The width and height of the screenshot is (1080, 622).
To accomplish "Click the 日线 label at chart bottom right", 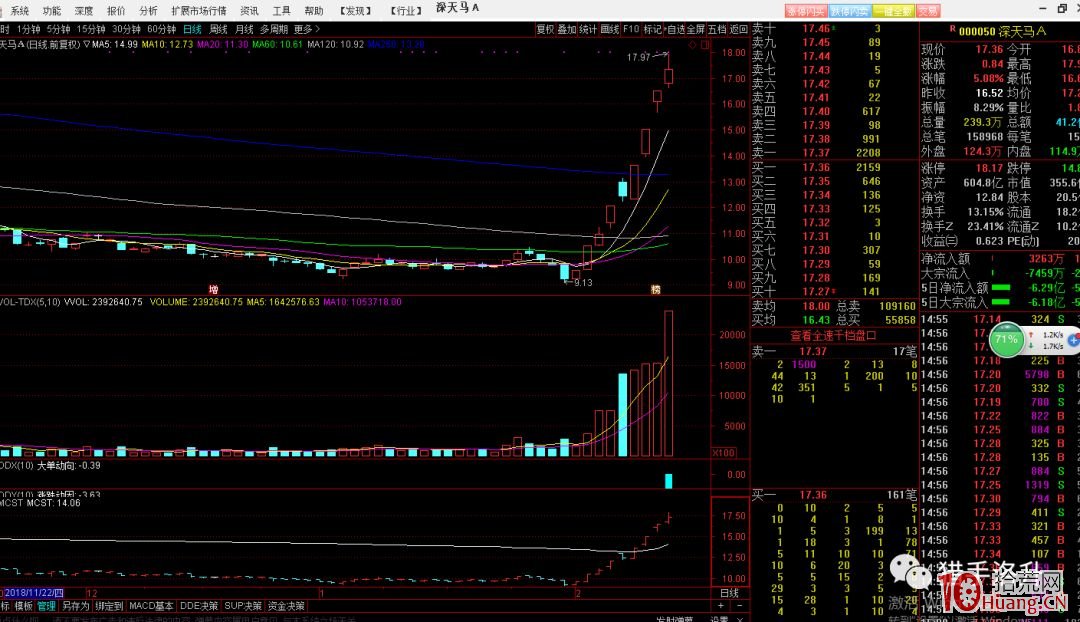I will point(729,593).
